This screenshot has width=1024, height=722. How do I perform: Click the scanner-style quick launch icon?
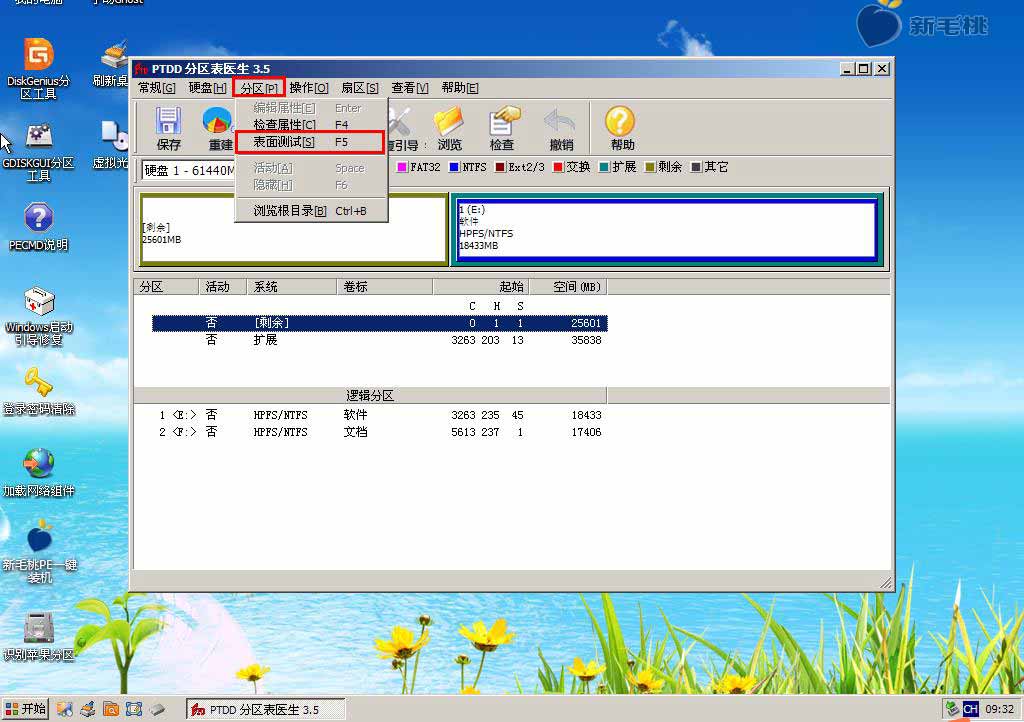click(x=88, y=709)
